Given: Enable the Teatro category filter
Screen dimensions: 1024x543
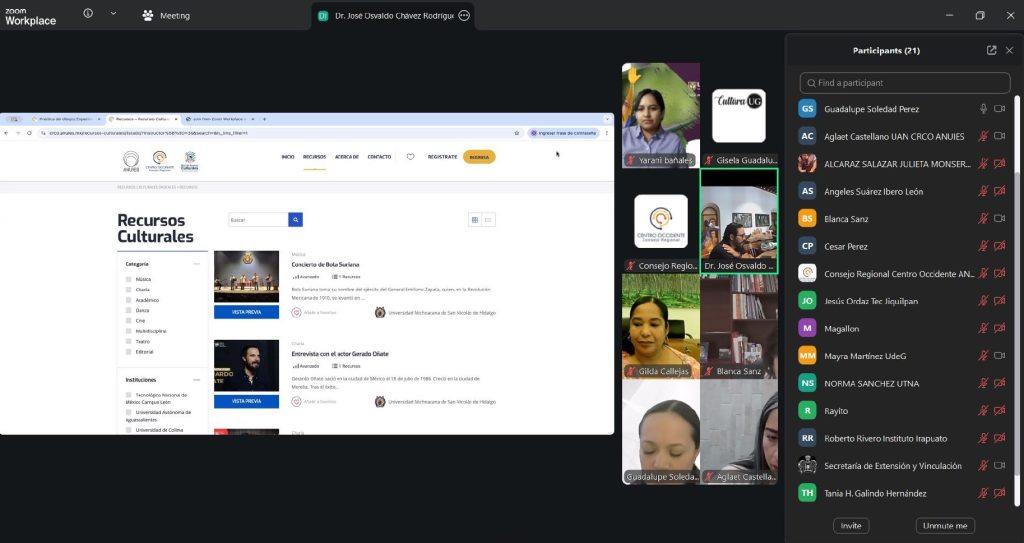Looking at the screenshot, I should pos(129,341).
